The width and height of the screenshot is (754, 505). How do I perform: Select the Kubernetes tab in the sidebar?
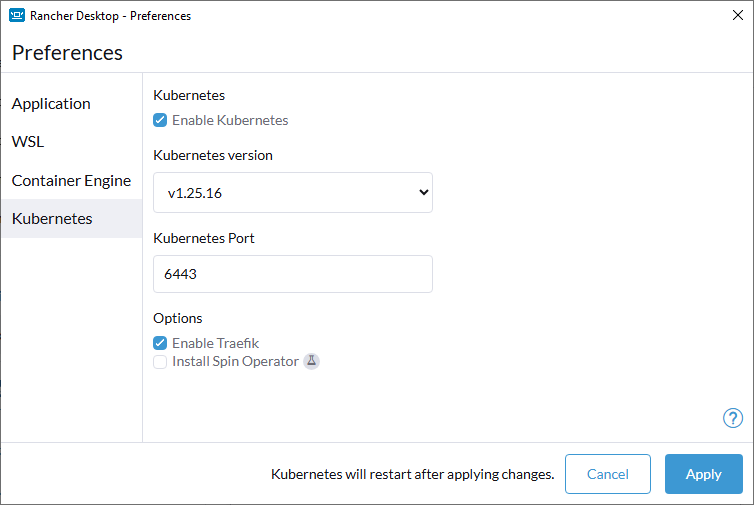(x=52, y=219)
